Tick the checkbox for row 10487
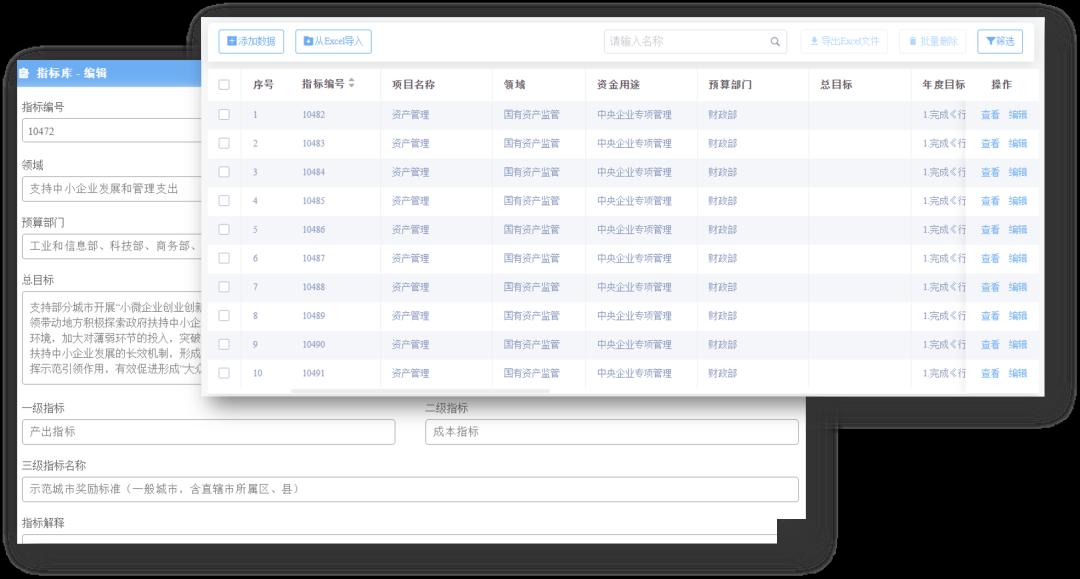 click(x=224, y=258)
